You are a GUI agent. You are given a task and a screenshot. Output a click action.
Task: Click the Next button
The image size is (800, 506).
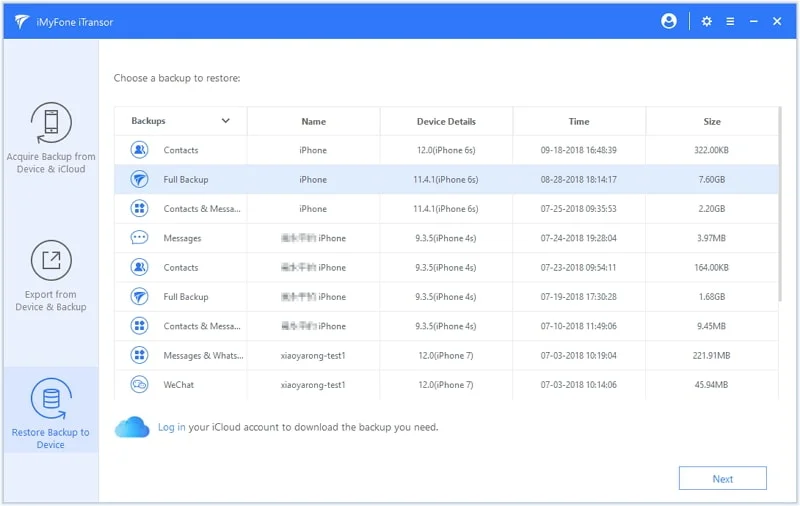[x=722, y=478]
